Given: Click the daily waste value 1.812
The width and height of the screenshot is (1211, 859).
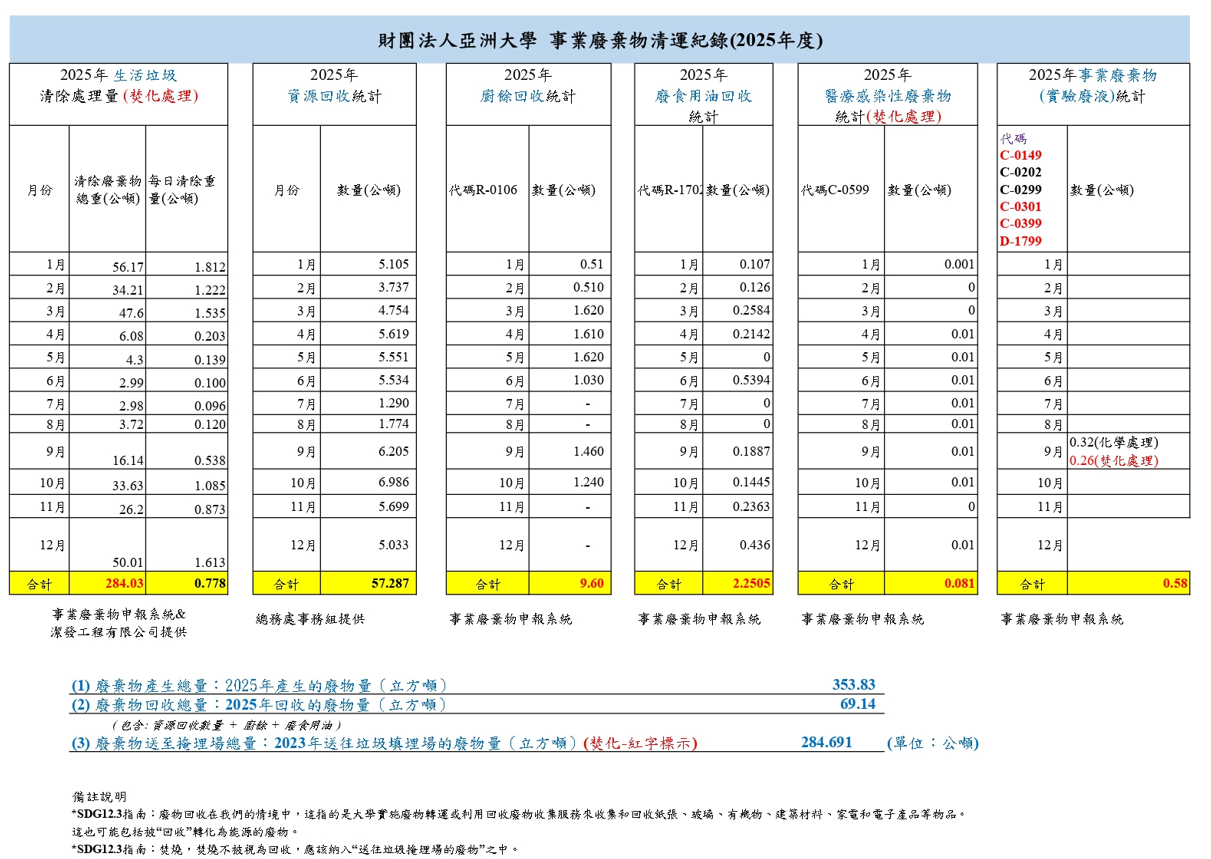Looking at the screenshot, I should tap(210, 268).
